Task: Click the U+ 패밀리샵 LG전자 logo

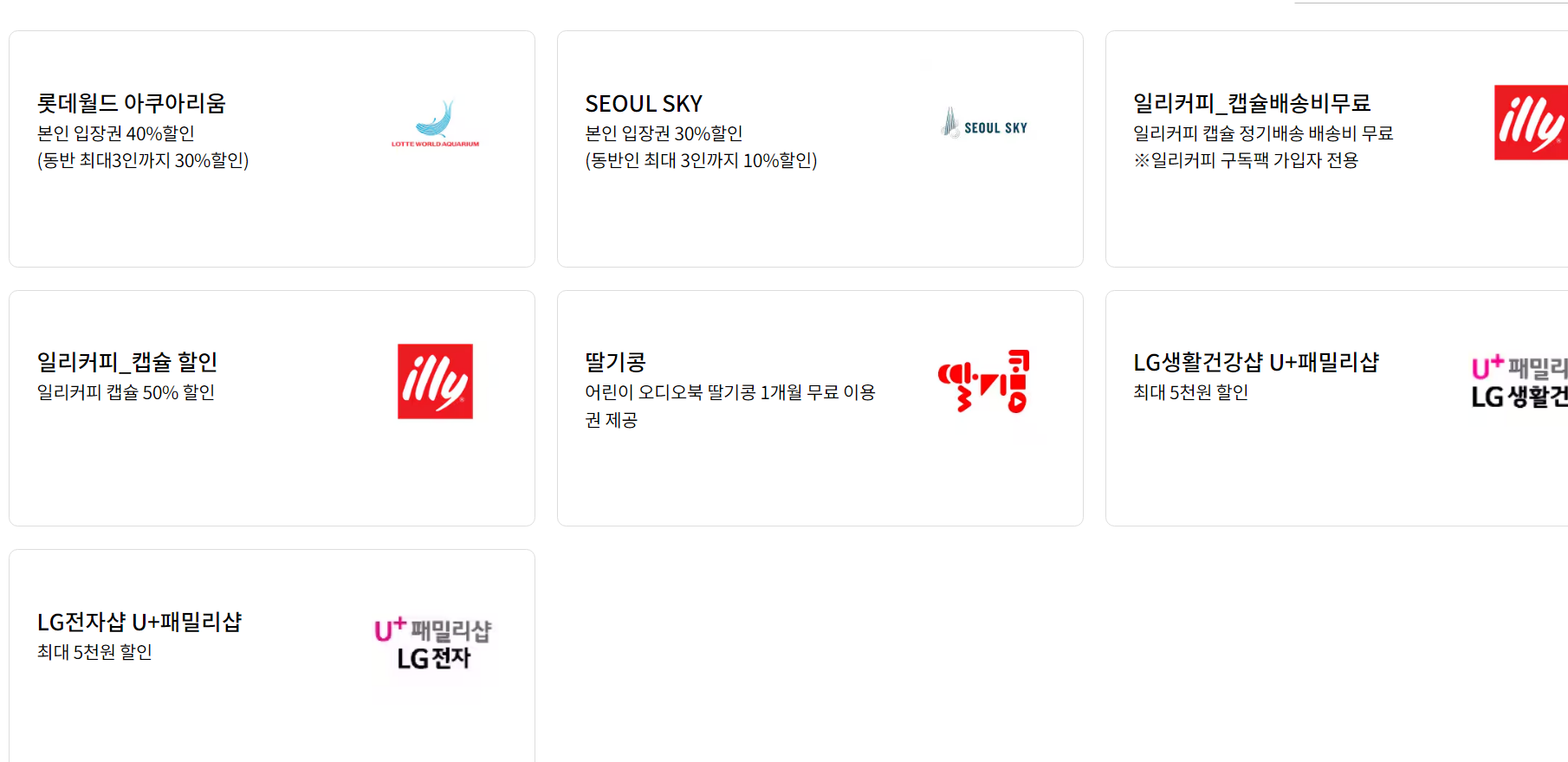Action: pyautogui.click(x=433, y=643)
